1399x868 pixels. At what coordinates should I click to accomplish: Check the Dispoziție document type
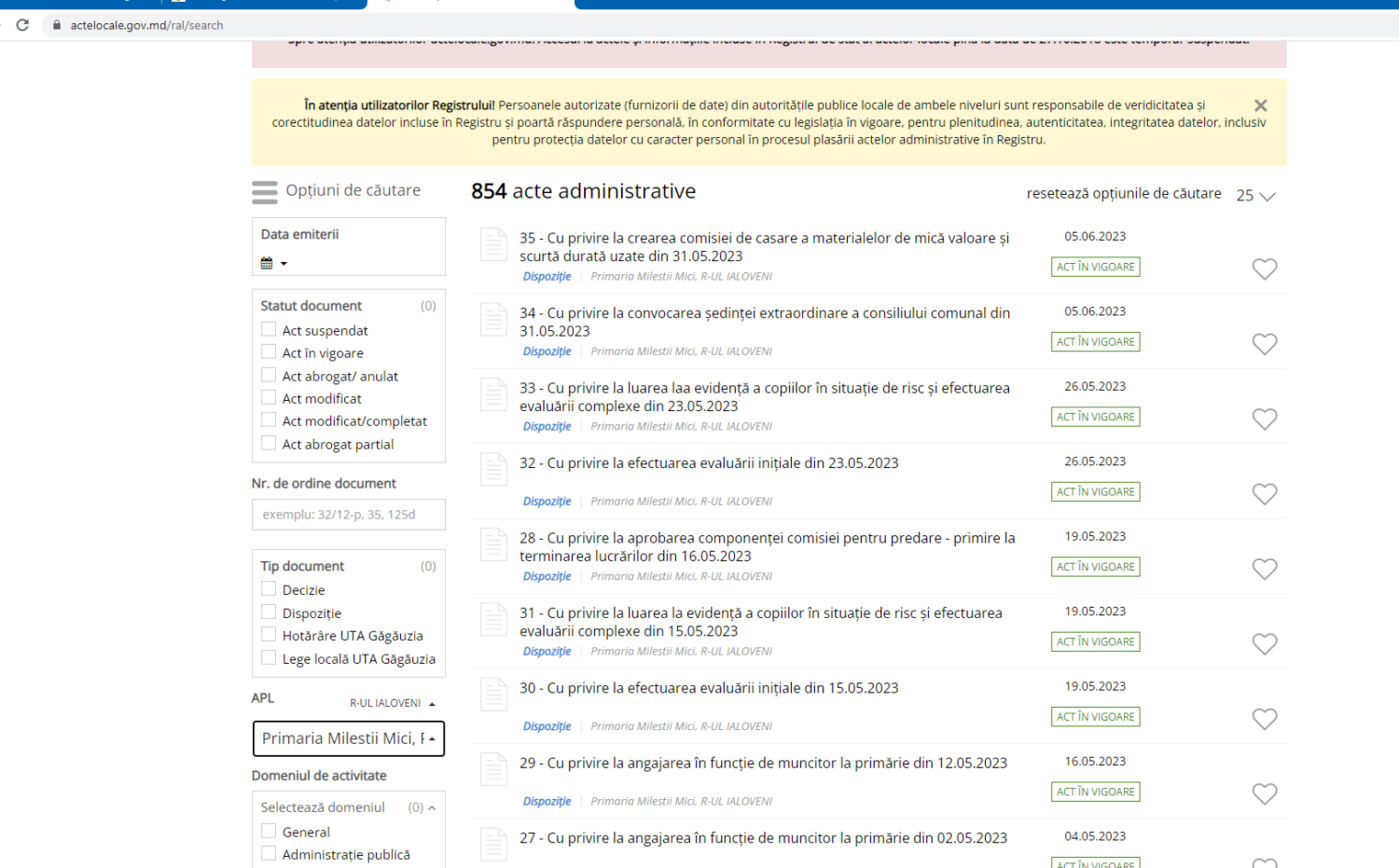[269, 612]
